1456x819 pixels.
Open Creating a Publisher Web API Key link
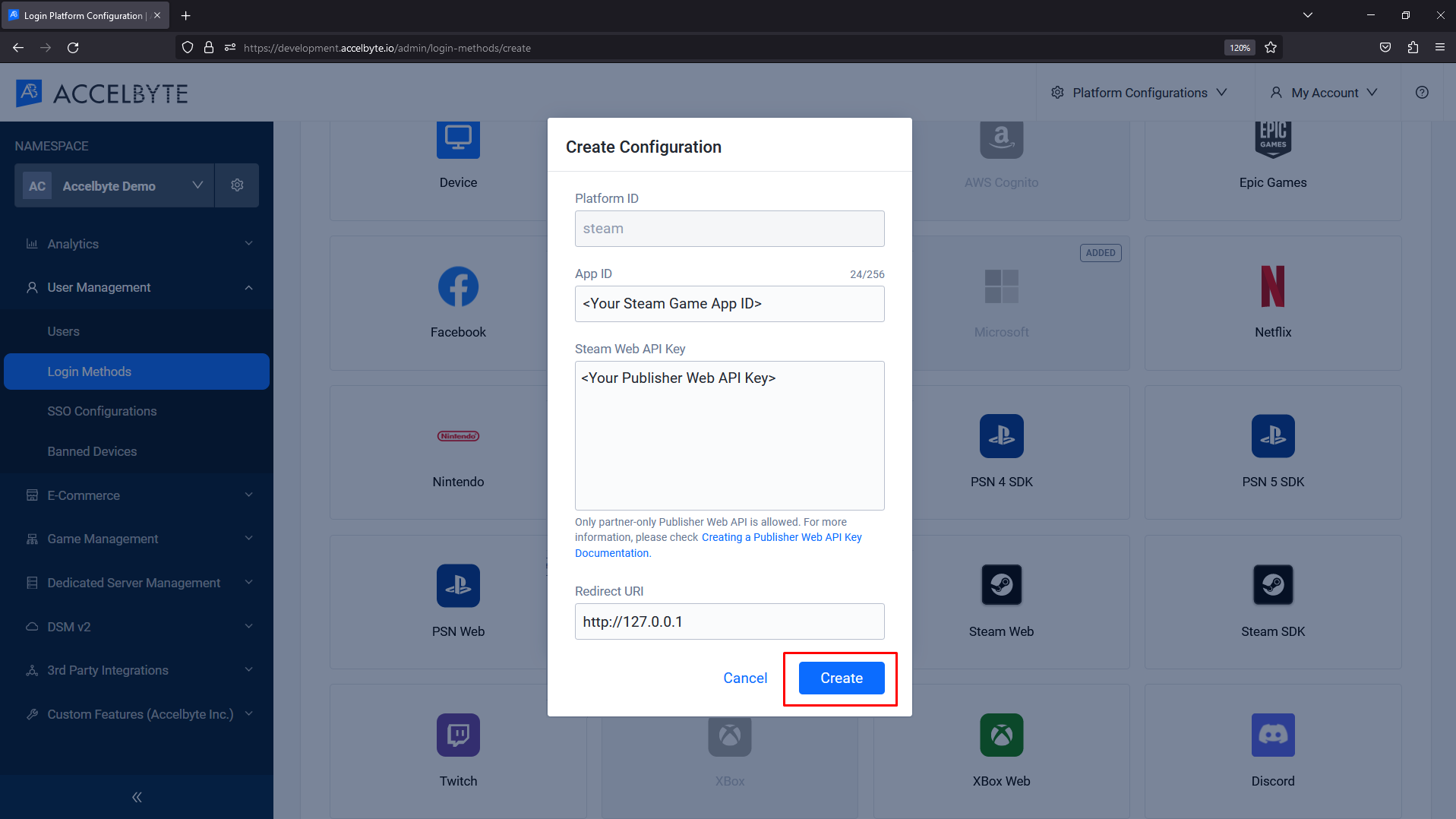[782, 537]
